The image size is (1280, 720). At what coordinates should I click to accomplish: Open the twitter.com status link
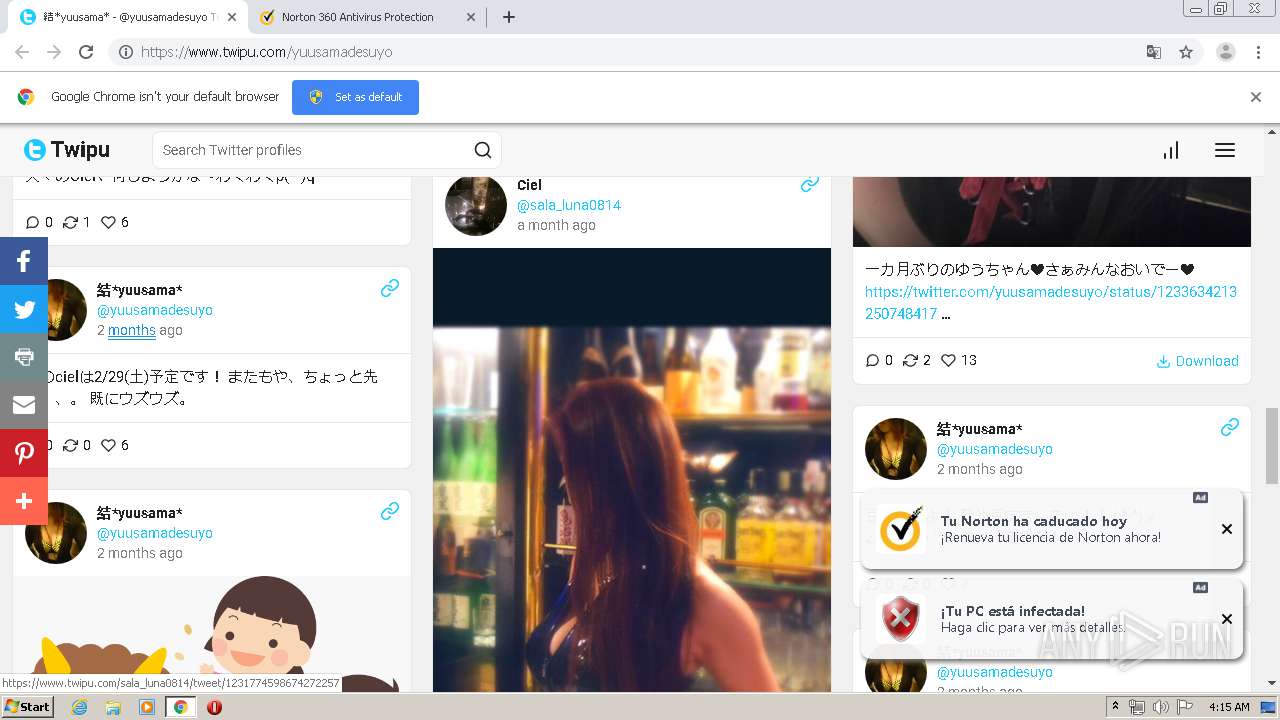[x=1051, y=303]
